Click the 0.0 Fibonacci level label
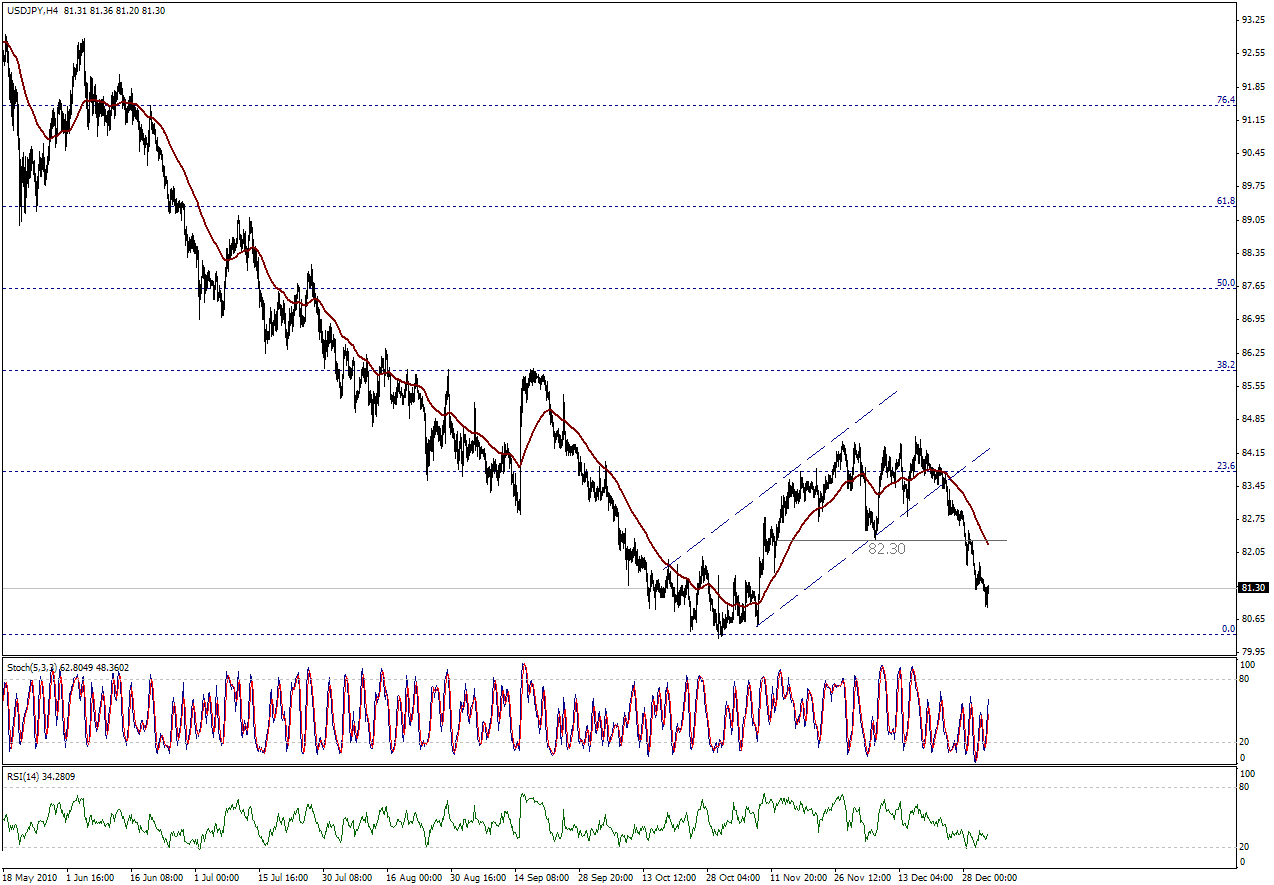 pyautogui.click(x=1228, y=629)
